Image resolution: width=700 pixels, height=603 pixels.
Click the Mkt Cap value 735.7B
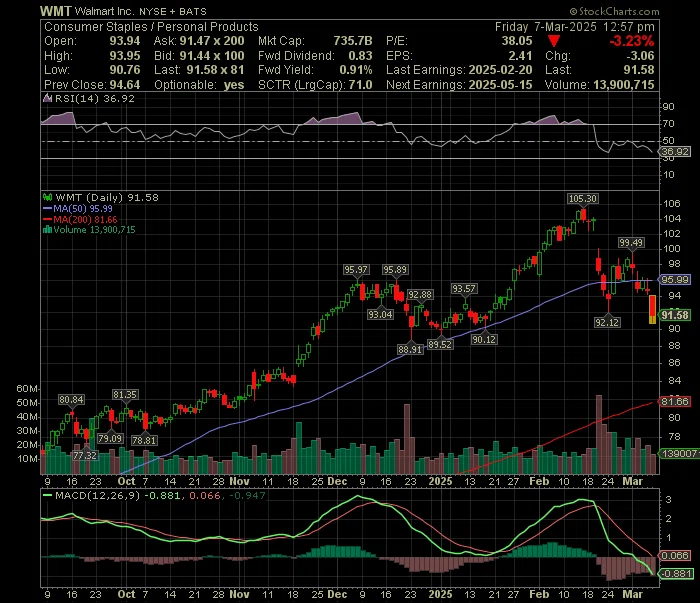pyautogui.click(x=353, y=41)
